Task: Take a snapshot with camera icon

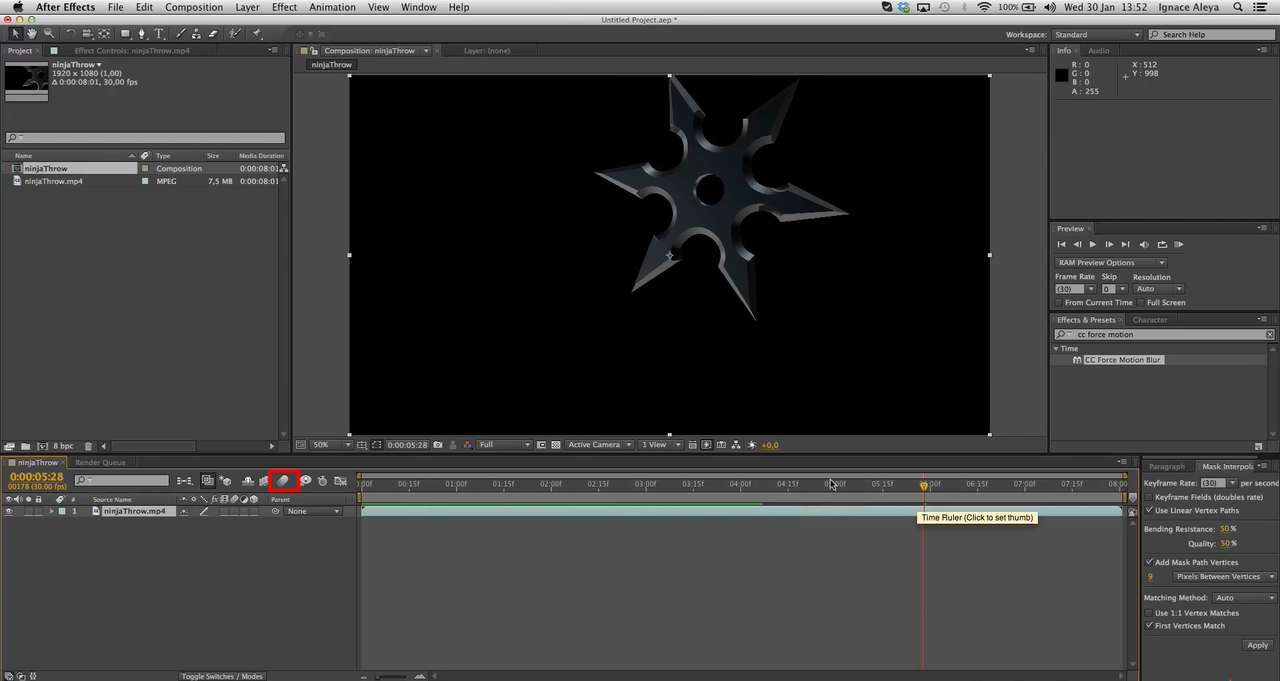Action: pyautogui.click(x=438, y=445)
